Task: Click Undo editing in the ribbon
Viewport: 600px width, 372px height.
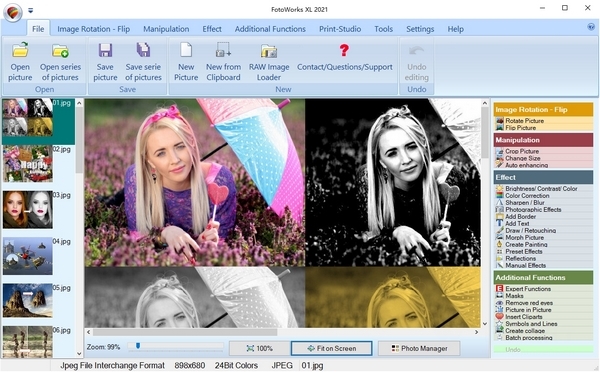Action: coord(416,61)
